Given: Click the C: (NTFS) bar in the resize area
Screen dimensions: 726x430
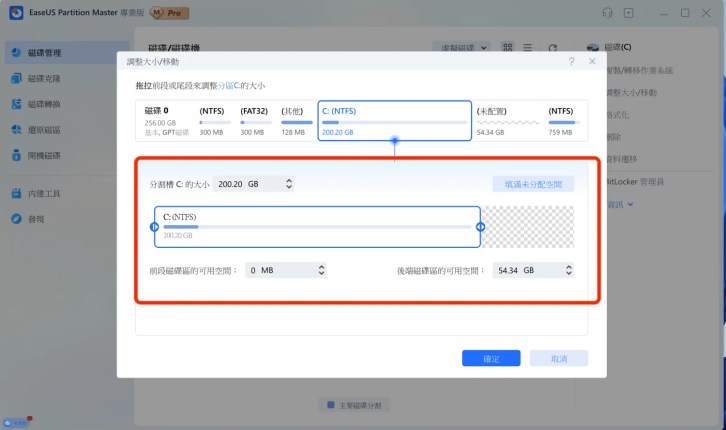Looking at the screenshot, I should click(317, 227).
